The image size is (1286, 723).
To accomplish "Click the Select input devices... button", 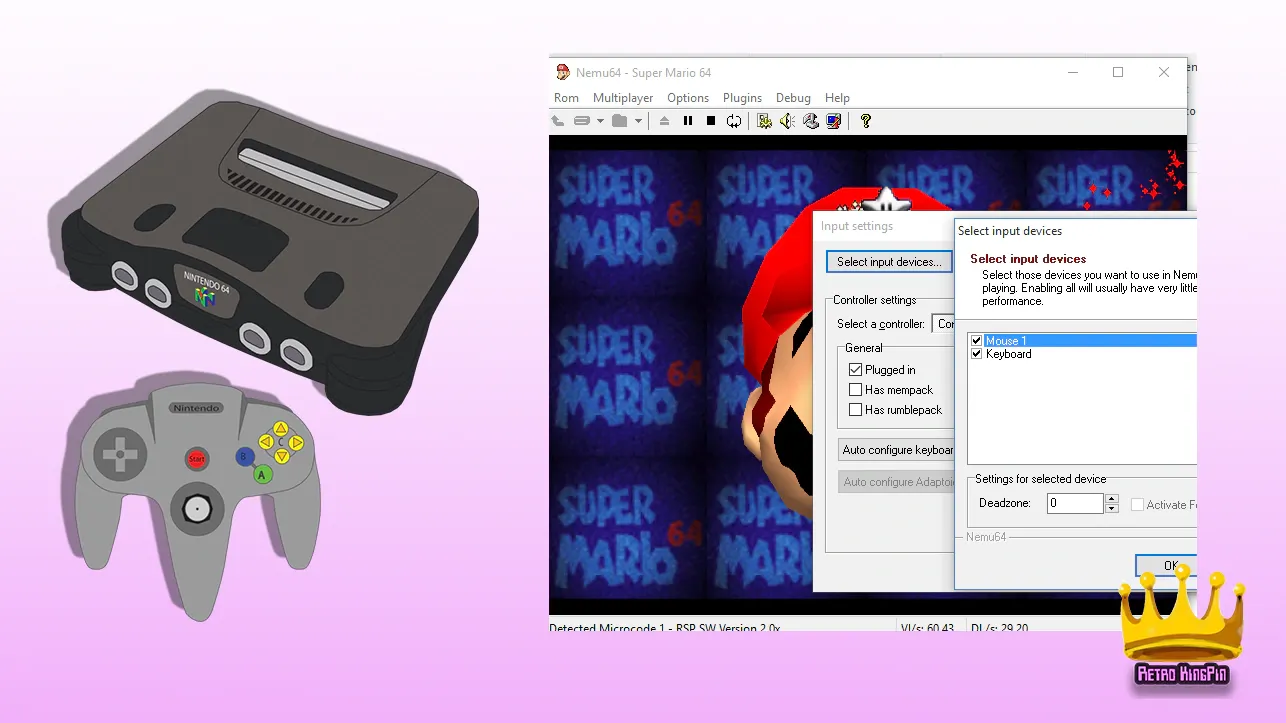I will (889, 262).
